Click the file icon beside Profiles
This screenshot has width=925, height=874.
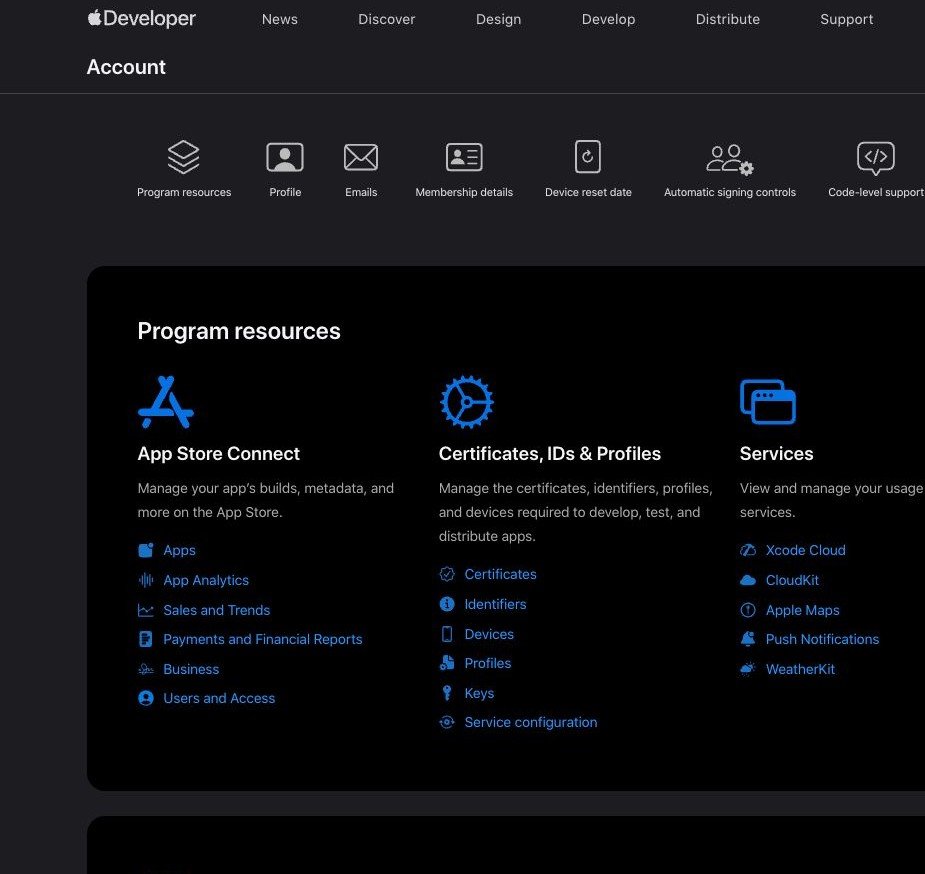coord(447,663)
